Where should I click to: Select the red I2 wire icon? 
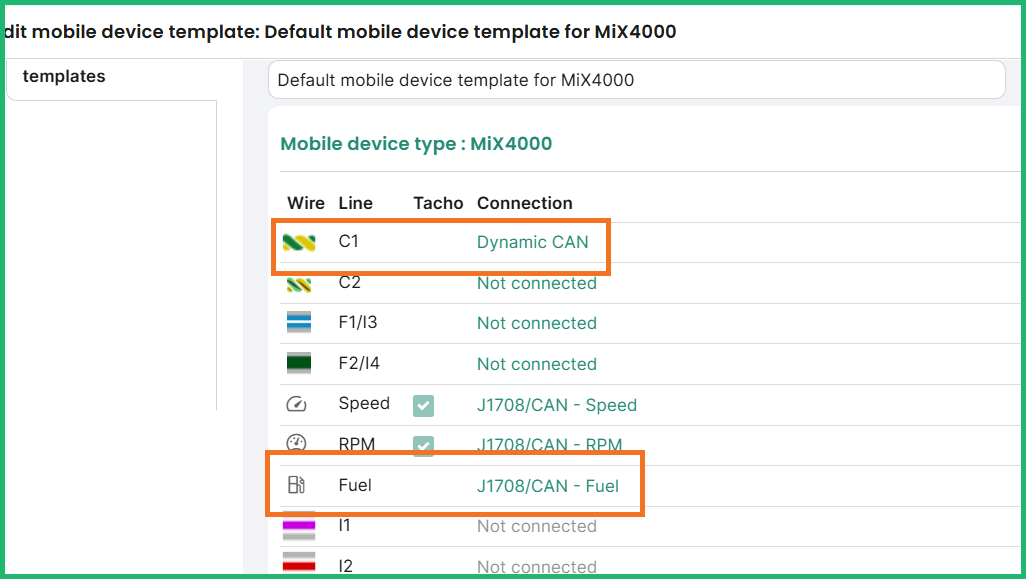tap(299, 562)
